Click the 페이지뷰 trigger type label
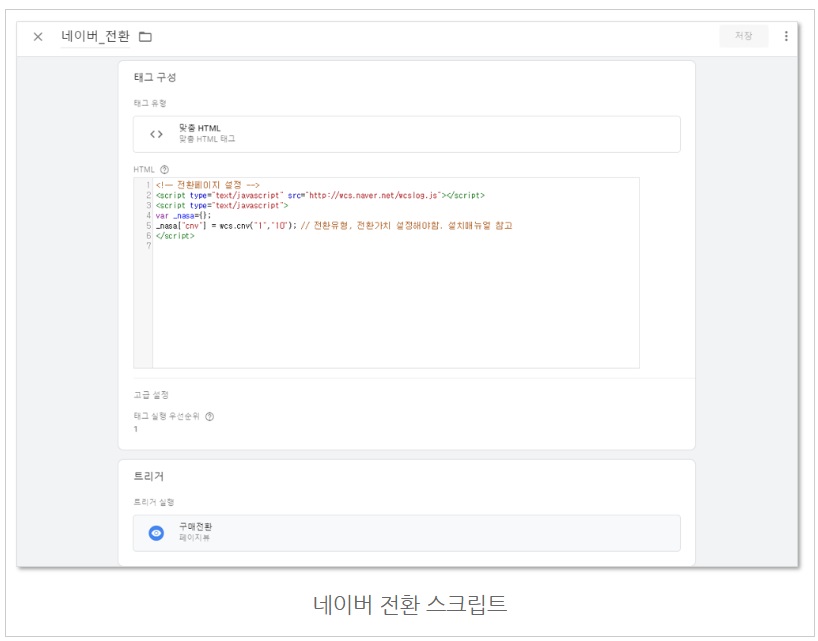This screenshot has height=641, width=818. coord(195,538)
